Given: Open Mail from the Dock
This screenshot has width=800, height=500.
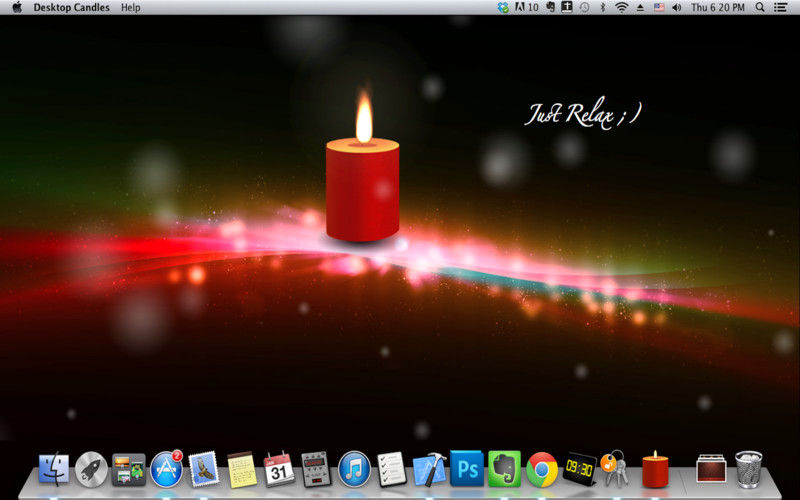Looking at the screenshot, I should click(204, 468).
